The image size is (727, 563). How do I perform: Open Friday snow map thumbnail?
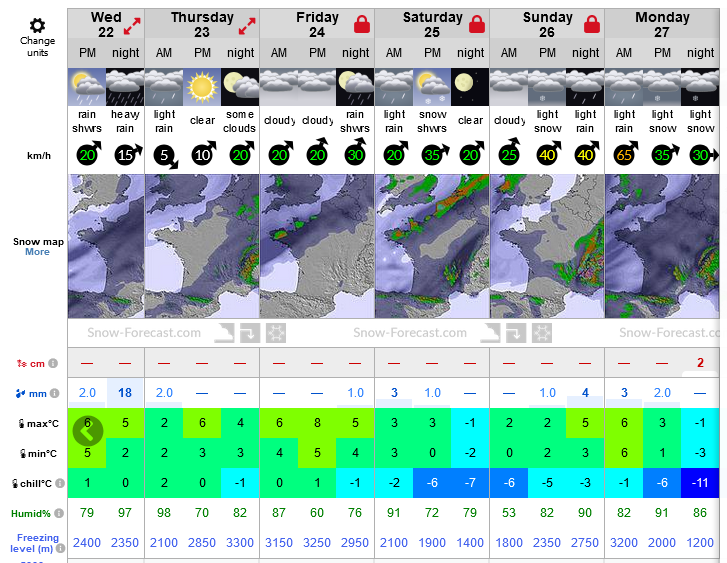317,246
